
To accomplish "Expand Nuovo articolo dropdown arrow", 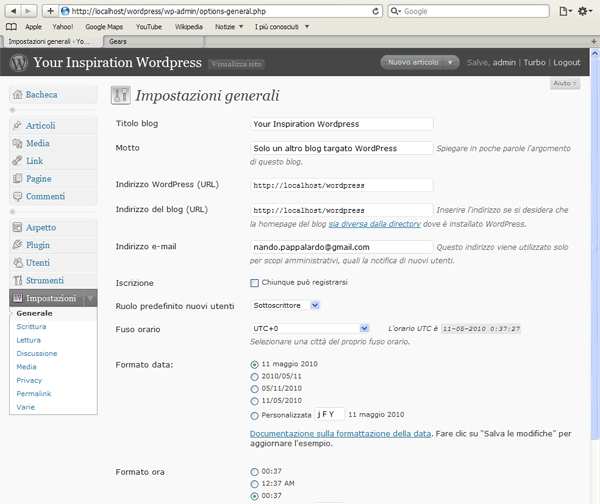I will (x=450, y=62).
